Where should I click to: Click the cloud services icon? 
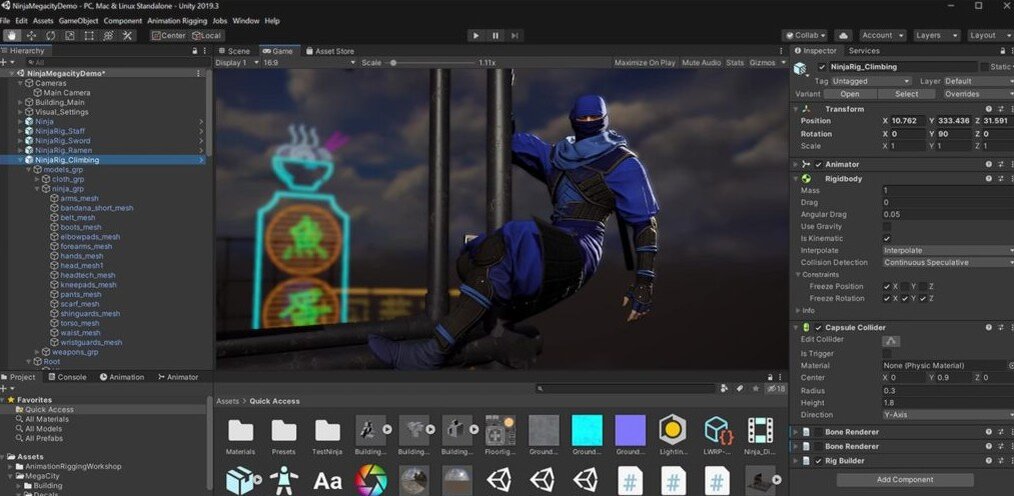tap(843, 36)
